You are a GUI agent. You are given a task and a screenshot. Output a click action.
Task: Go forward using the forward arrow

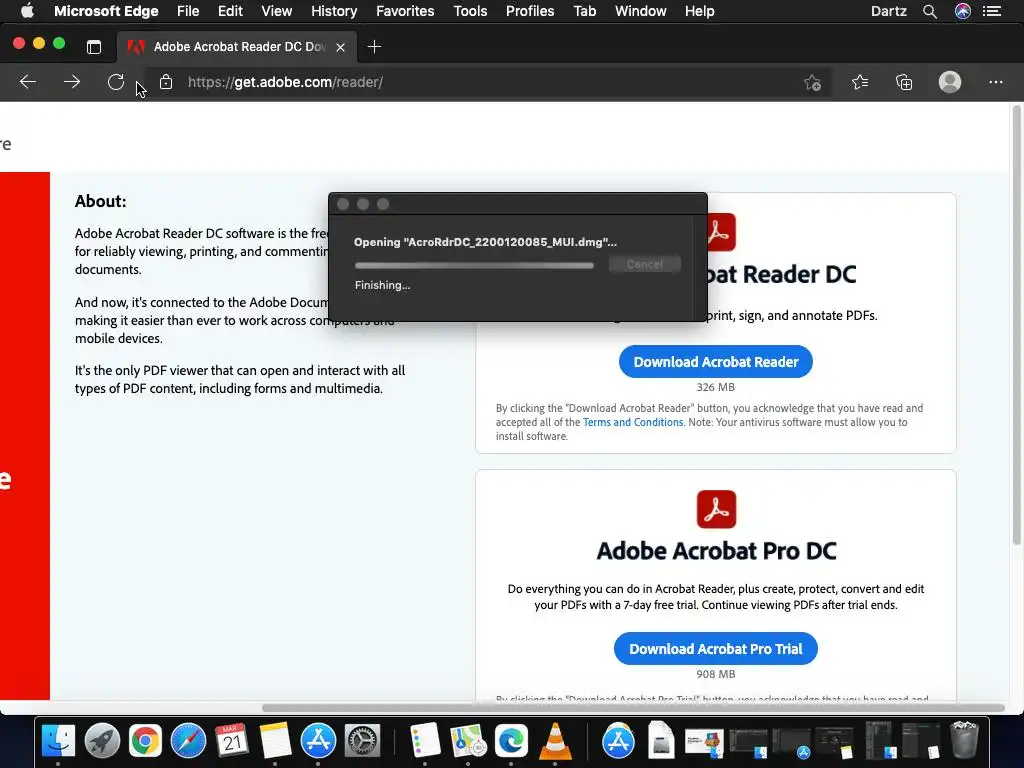tap(72, 82)
